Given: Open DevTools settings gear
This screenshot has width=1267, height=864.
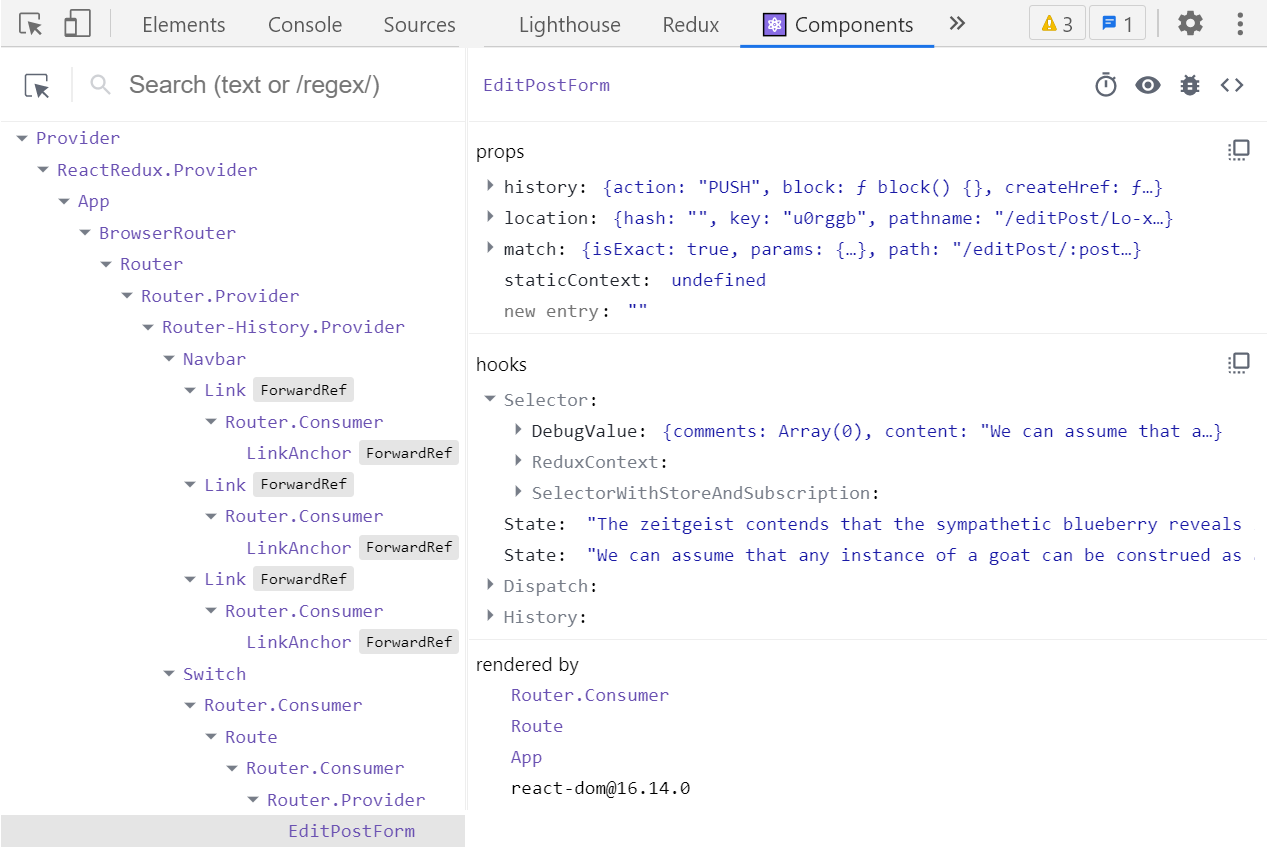Looking at the screenshot, I should click(x=1190, y=24).
